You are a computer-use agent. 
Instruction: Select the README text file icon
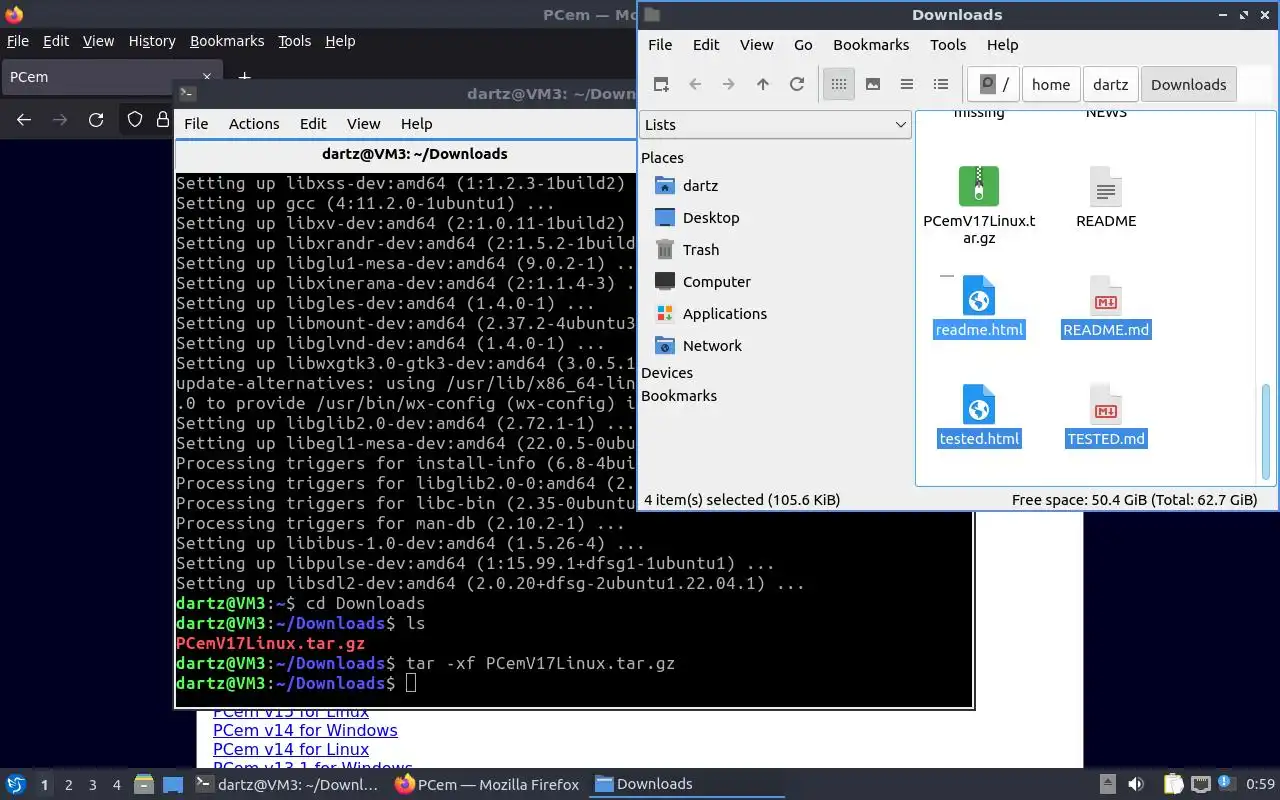(1105, 186)
